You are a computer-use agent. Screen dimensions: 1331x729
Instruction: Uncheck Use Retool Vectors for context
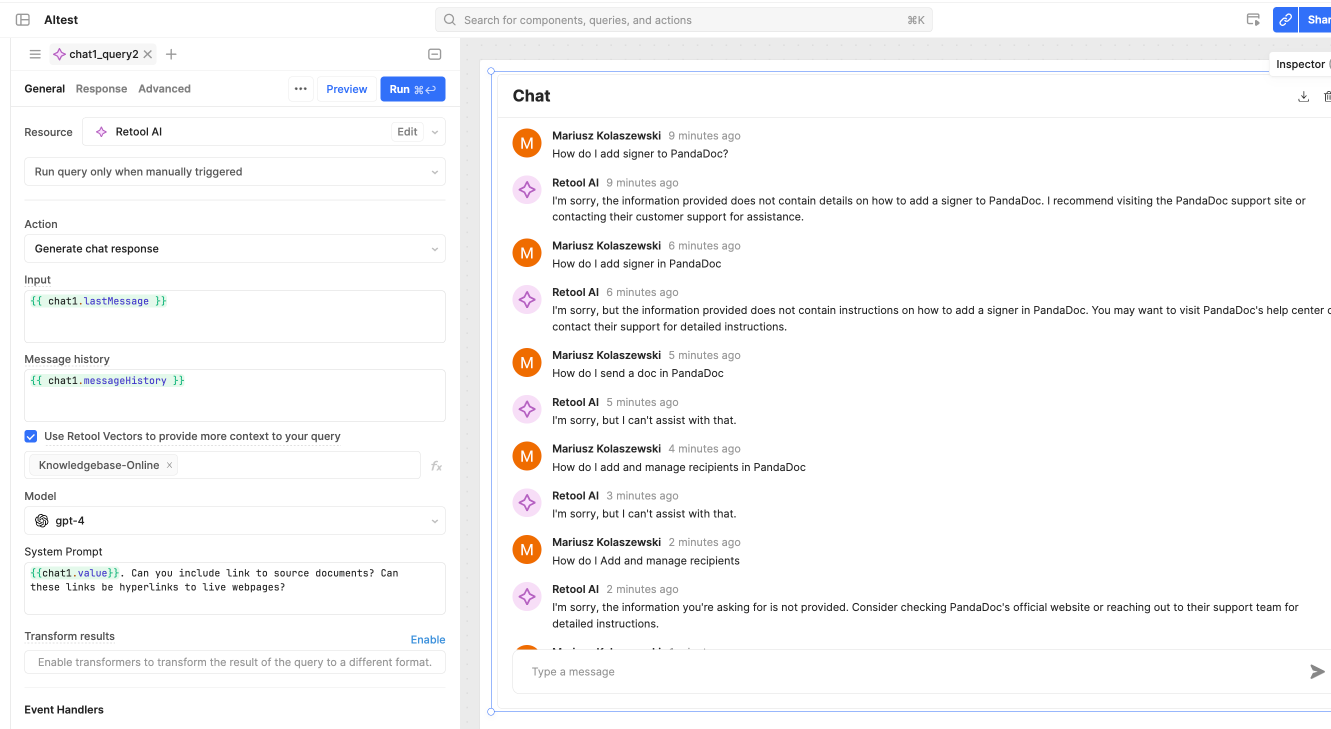(30, 436)
